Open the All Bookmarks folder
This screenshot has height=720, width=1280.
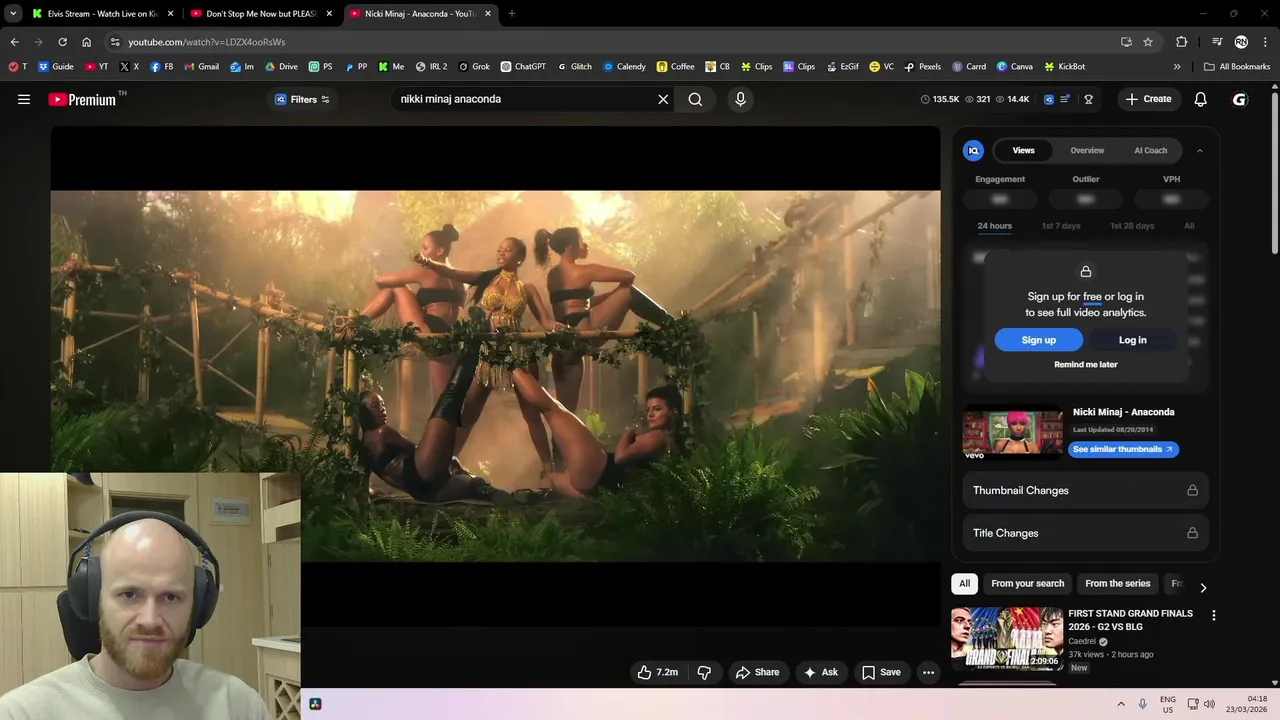[x=1237, y=67]
